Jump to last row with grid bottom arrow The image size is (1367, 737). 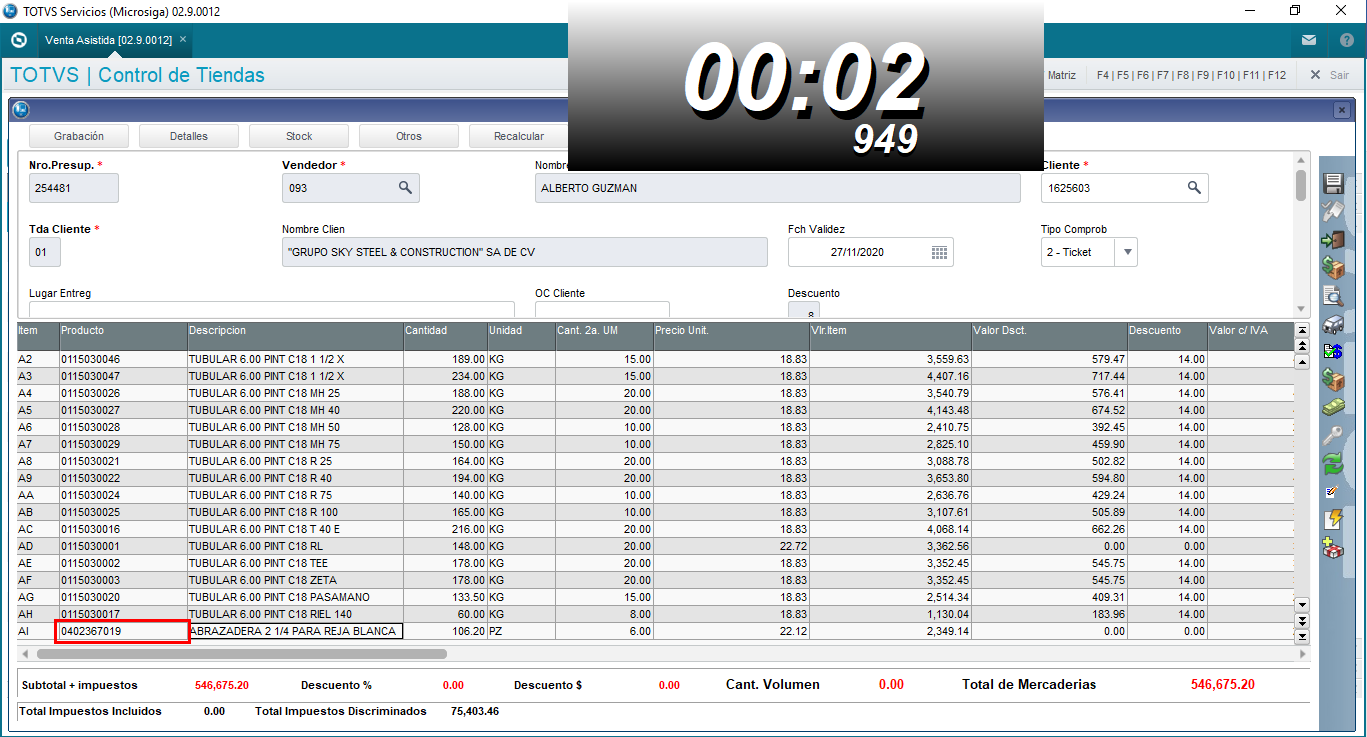point(1302,636)
